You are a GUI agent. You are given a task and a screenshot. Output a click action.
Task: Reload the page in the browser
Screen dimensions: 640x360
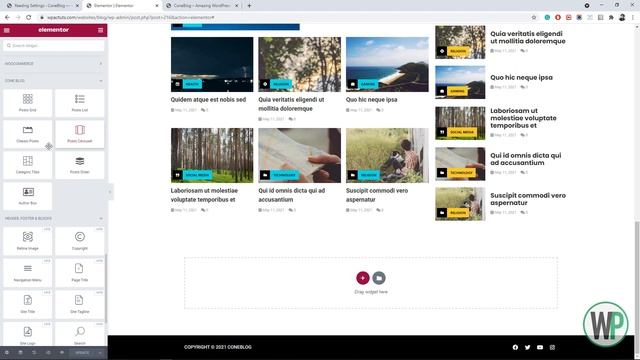pos(29,18)
